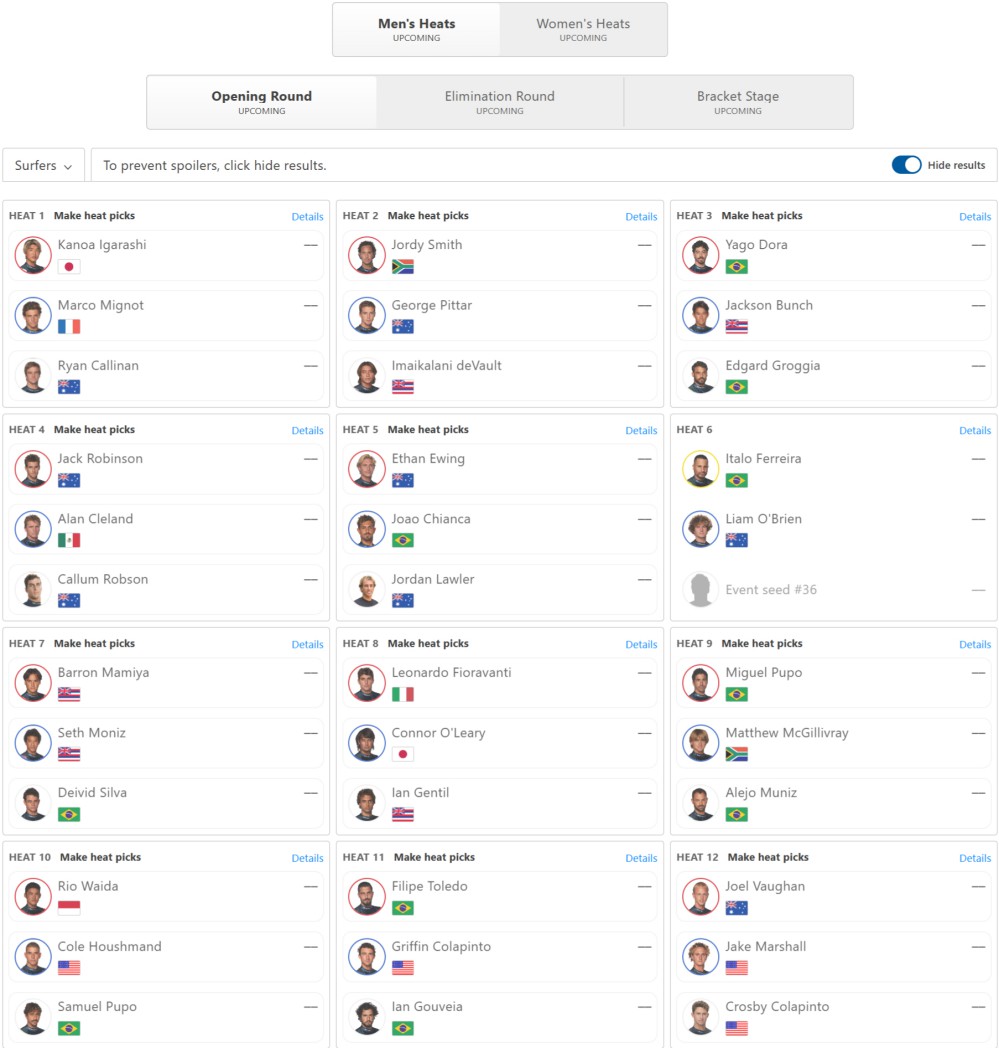Open the Bracket Stage tab
The height and width of the screenshot is (1048, 999).
(x=738, y=102)
